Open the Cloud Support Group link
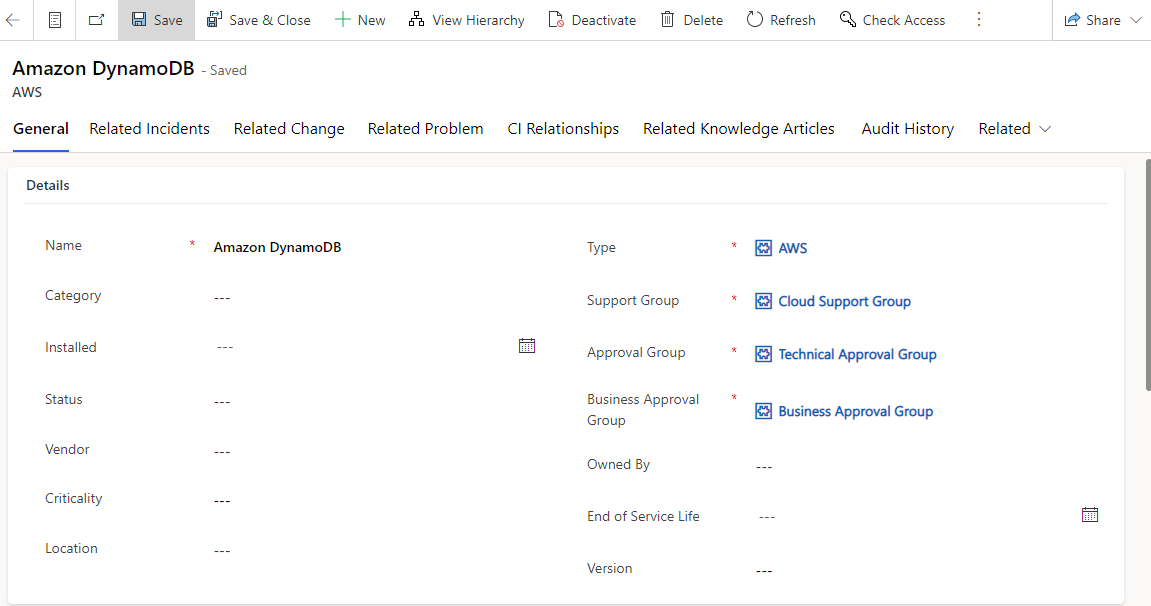 (844, 302)
